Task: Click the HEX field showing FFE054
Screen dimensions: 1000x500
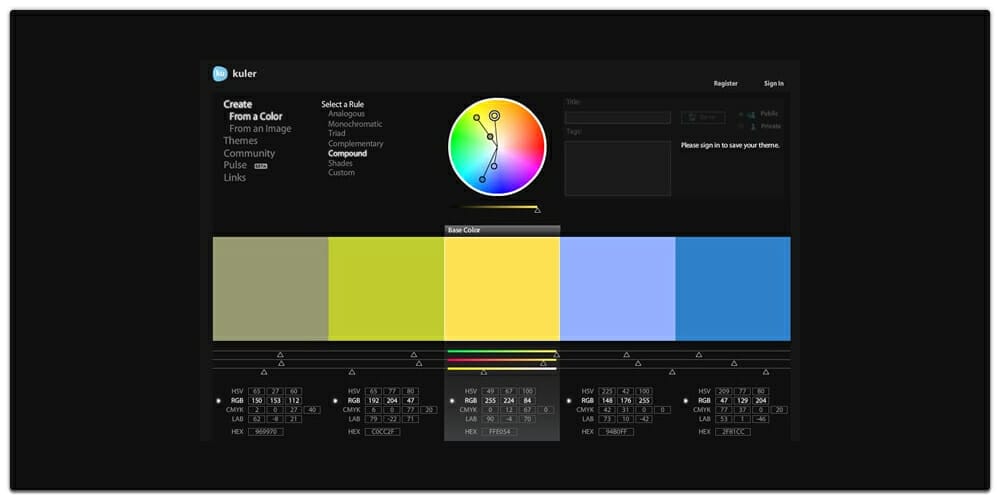Action: pyautogui.click(x=499, y=432)
